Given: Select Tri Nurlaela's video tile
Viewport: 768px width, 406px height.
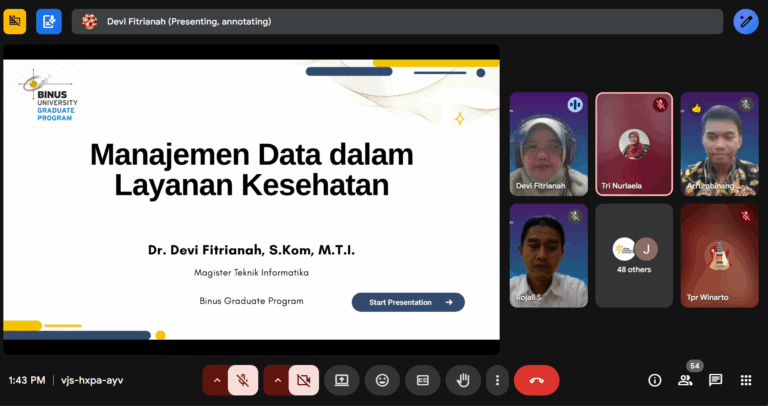Looking at the screenshot, I should pyautogui.click(x=634, y=144).
